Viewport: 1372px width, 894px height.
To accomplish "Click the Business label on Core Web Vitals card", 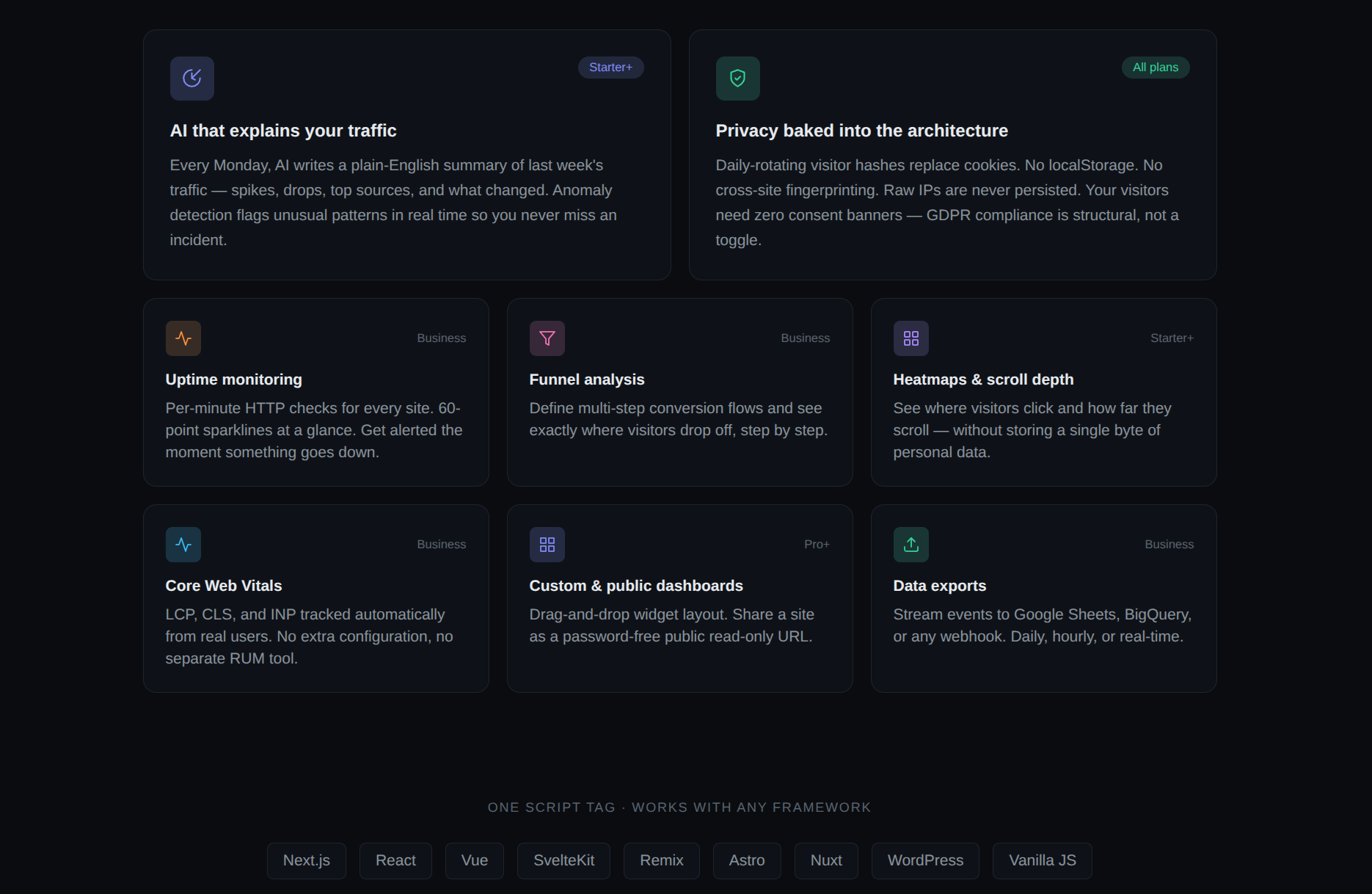I will (x=442, y=545).
